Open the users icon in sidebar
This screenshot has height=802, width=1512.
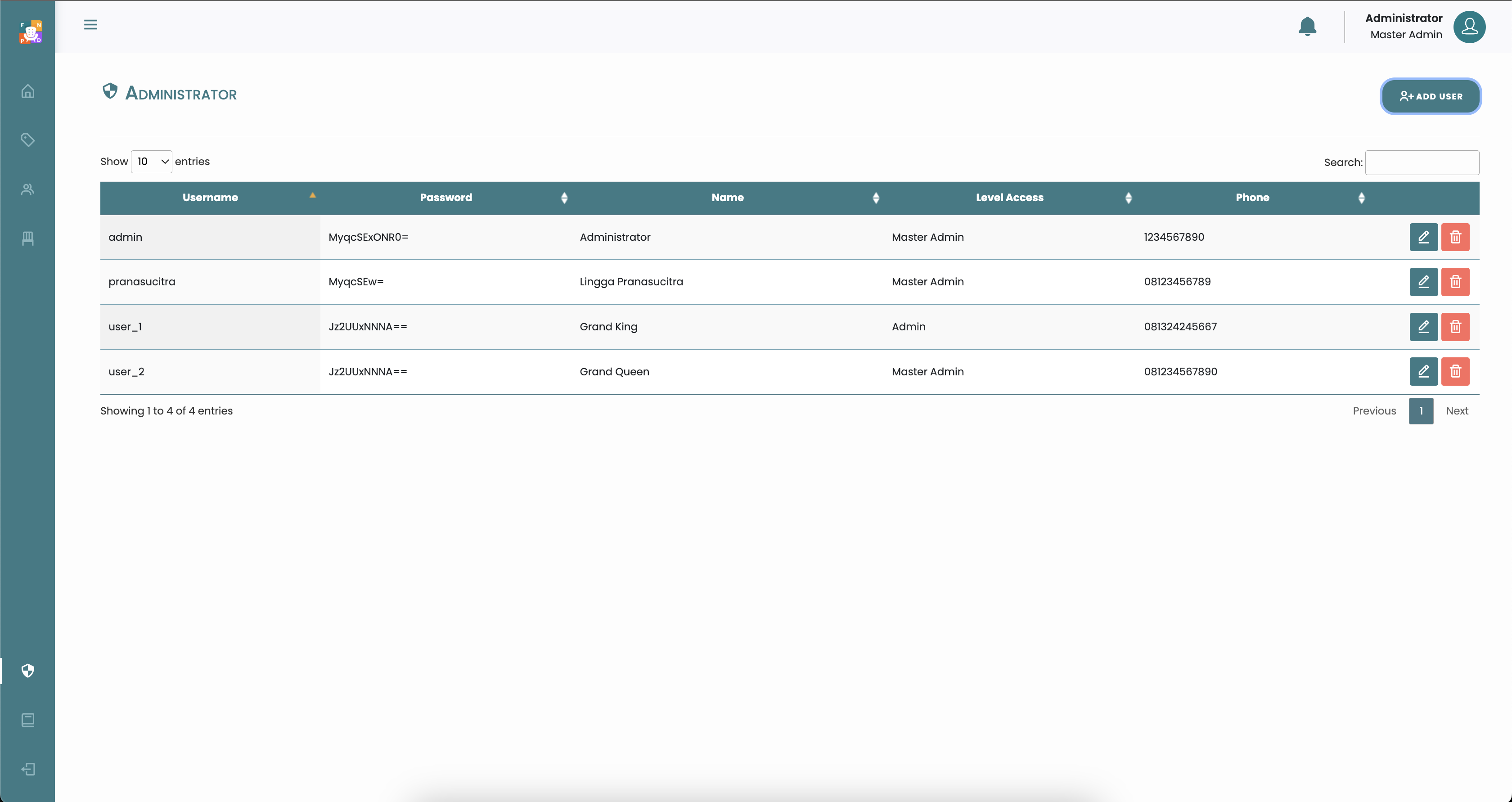pyautogui.click(x=27, y=189)
